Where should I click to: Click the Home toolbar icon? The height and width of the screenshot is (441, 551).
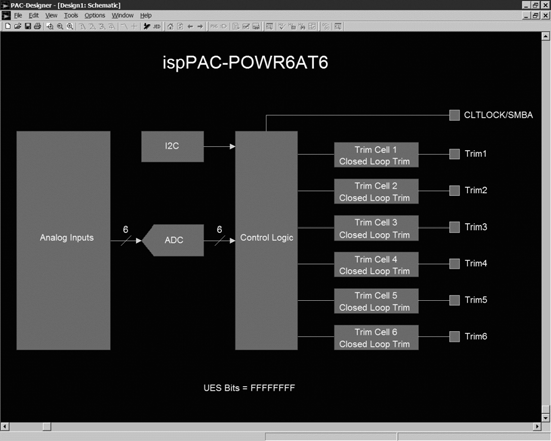point(170,26)
